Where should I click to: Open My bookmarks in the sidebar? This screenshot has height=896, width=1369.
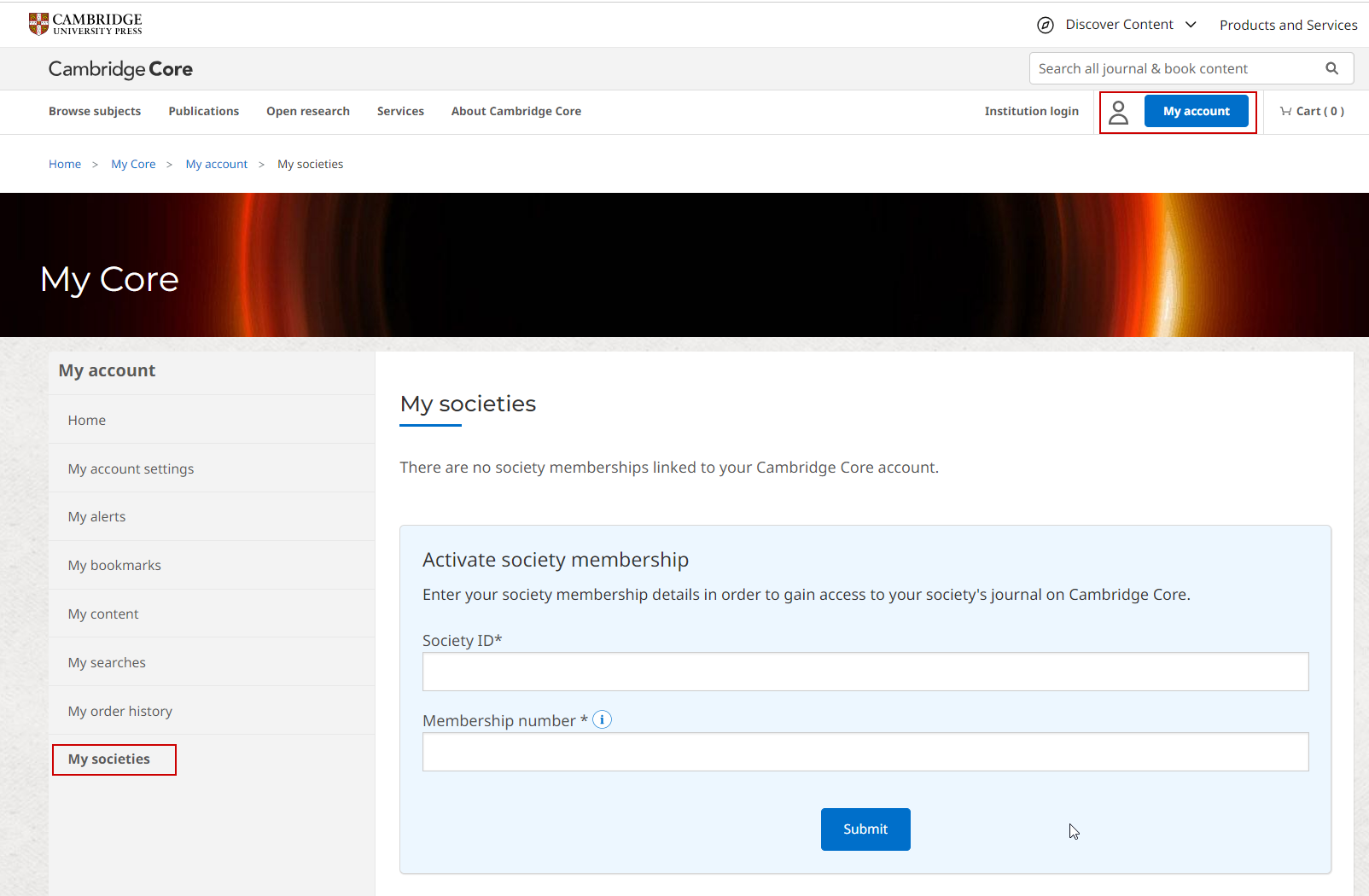[x=212, y=565]
